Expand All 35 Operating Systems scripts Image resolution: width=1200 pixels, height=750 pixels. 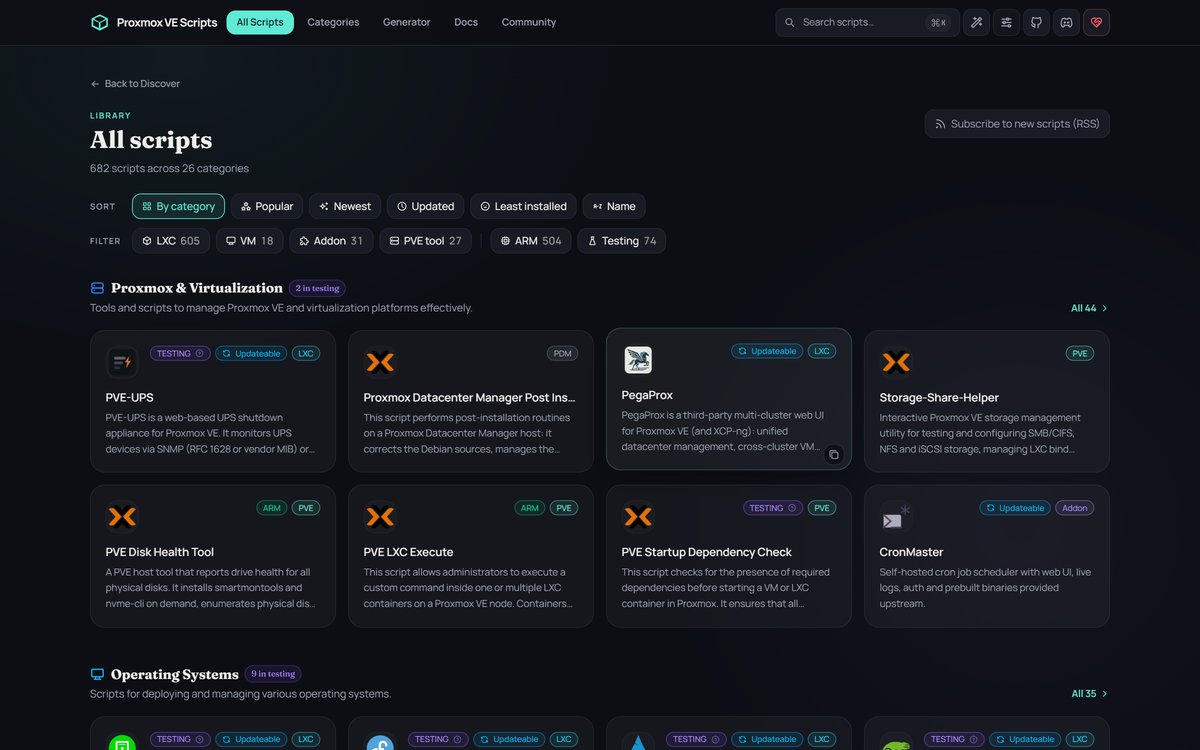pos(1089,694)
